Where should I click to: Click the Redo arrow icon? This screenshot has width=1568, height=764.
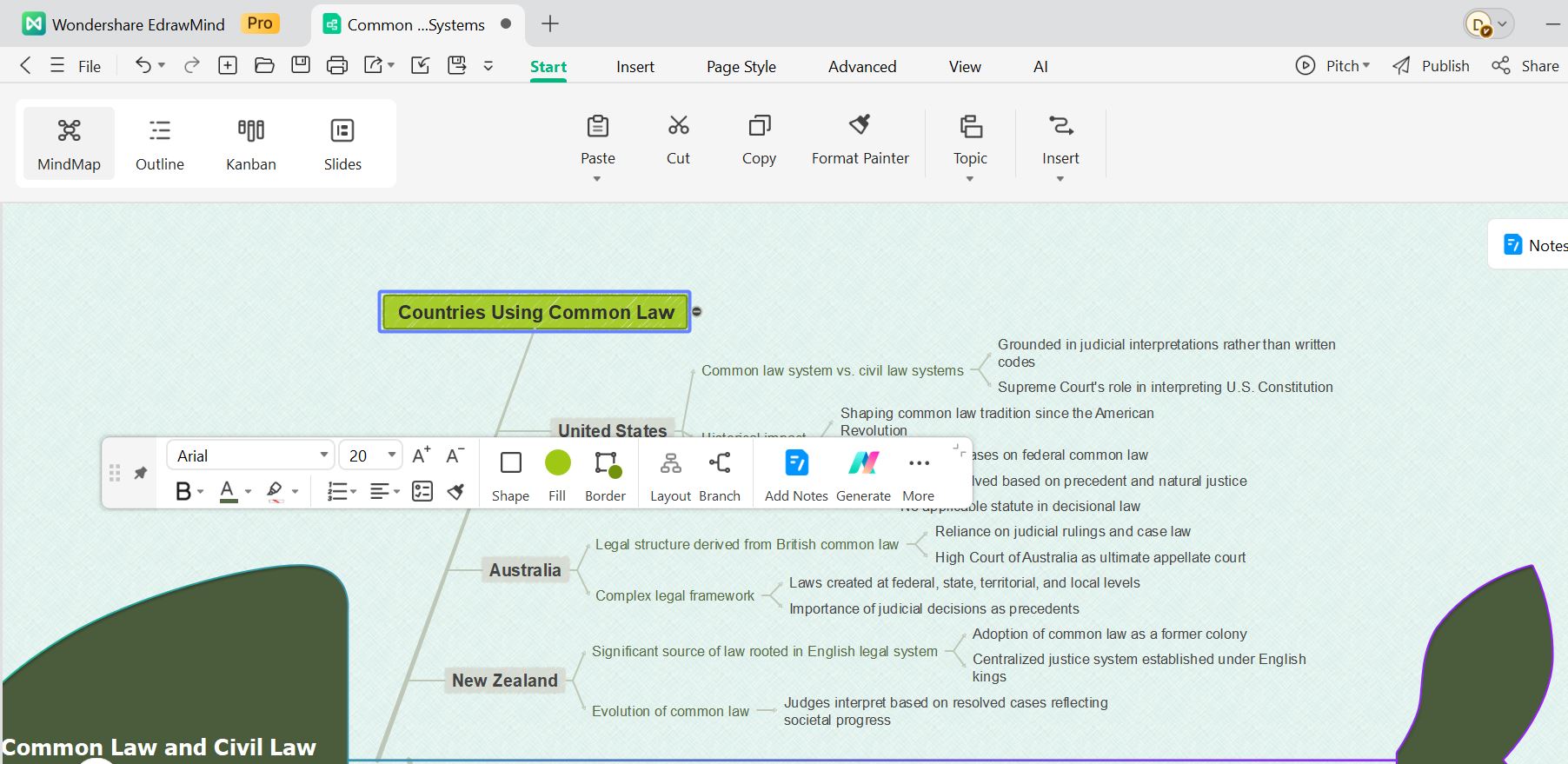(192, 65)
